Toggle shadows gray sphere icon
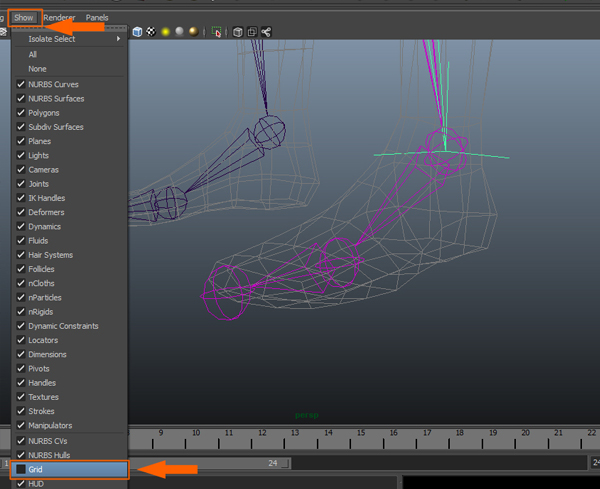 pos(179,32)
